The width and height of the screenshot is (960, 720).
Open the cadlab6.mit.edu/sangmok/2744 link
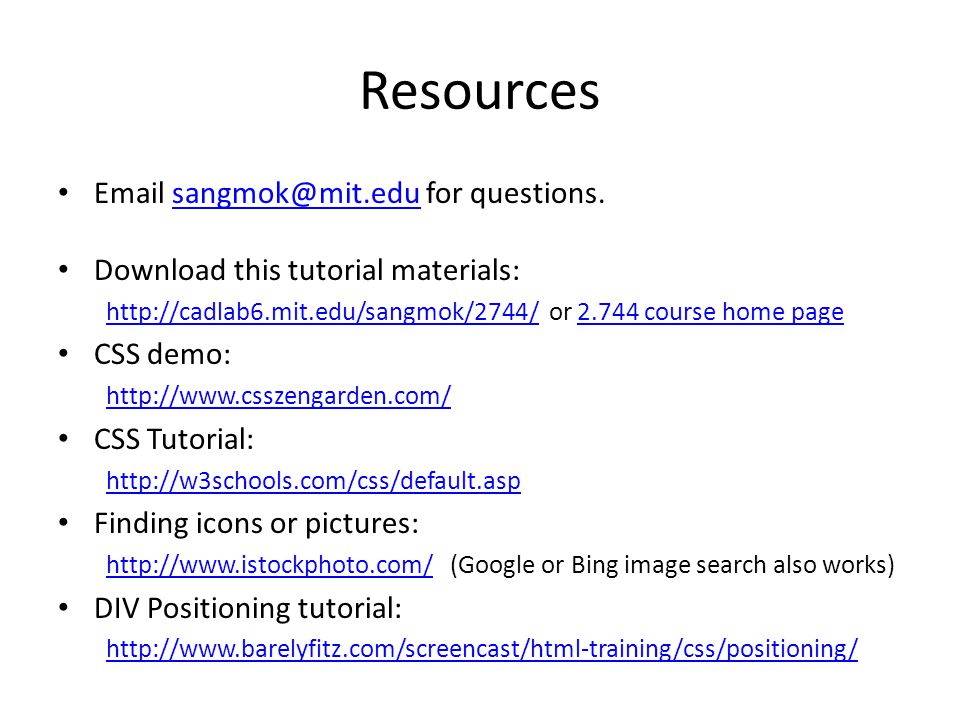coord(323,312)
